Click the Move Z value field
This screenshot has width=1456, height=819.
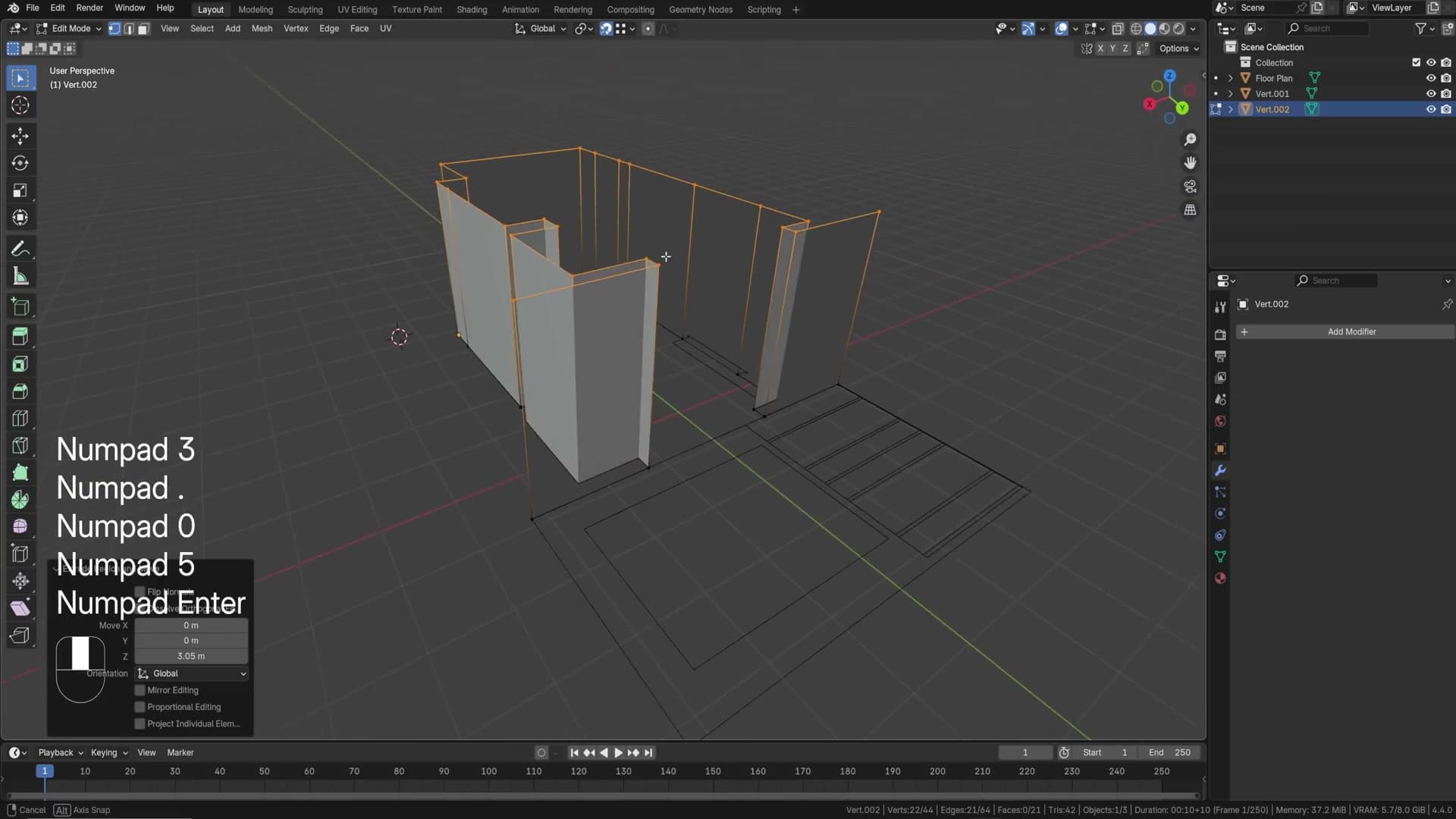click(191, 657)
